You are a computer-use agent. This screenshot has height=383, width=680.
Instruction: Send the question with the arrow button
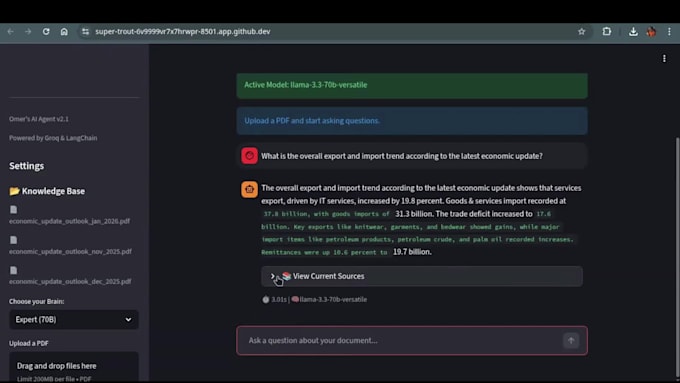point(571,340)
